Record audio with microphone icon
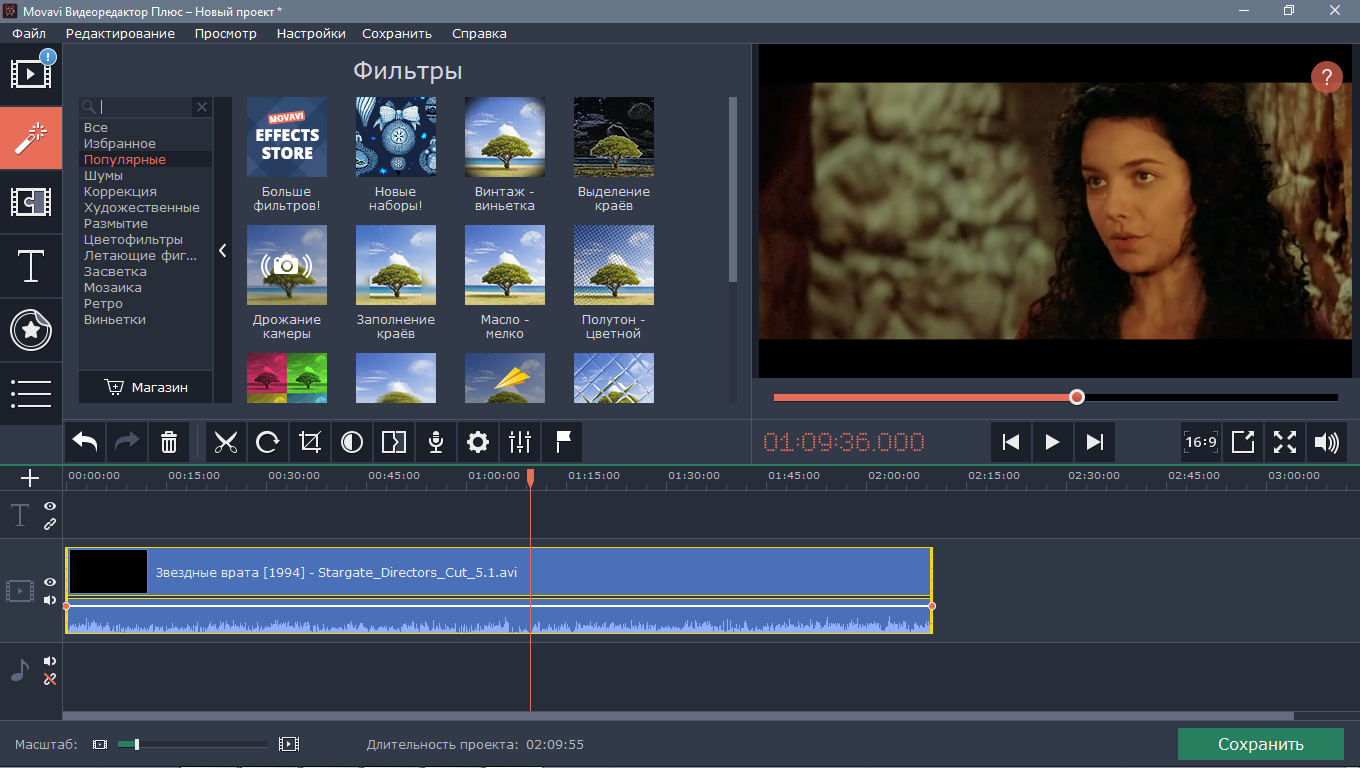The height and width of the screenshot is (768, 1360). click(x=436, y=442)
